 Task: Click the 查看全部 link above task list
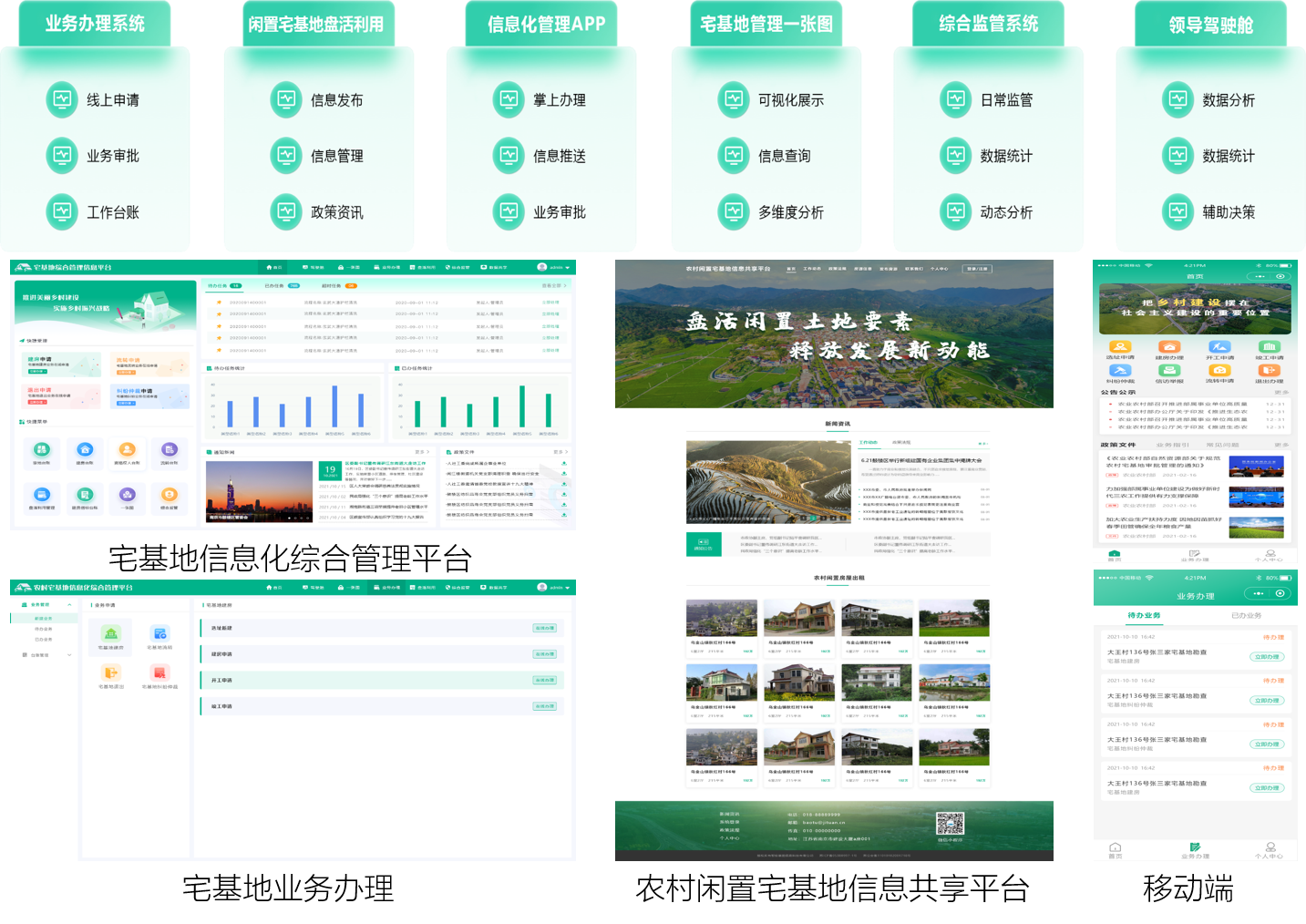[x=552, y=285]
